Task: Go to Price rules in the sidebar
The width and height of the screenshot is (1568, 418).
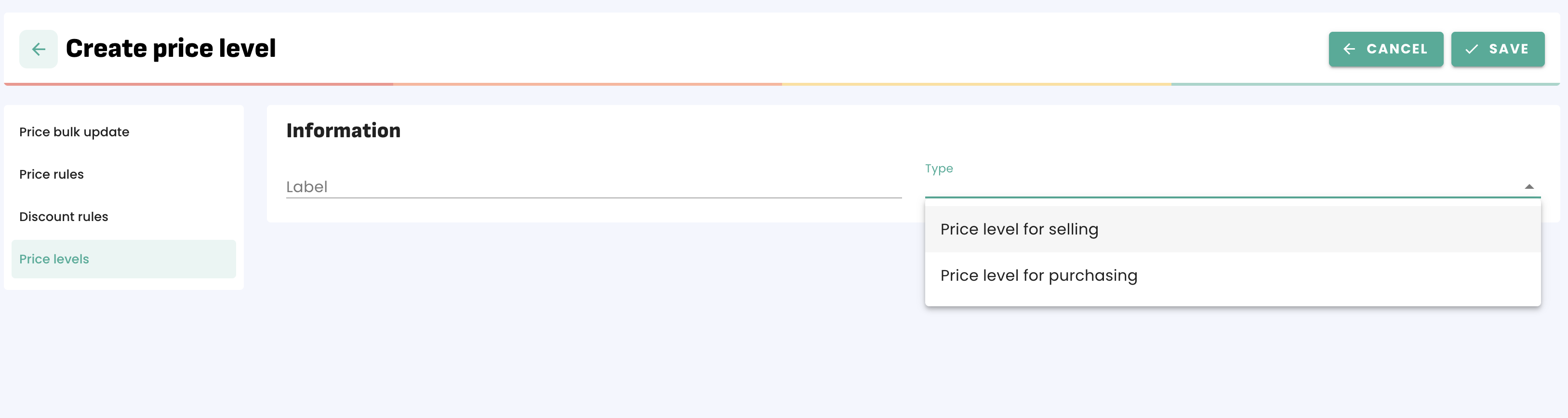Action: (52, 175)
